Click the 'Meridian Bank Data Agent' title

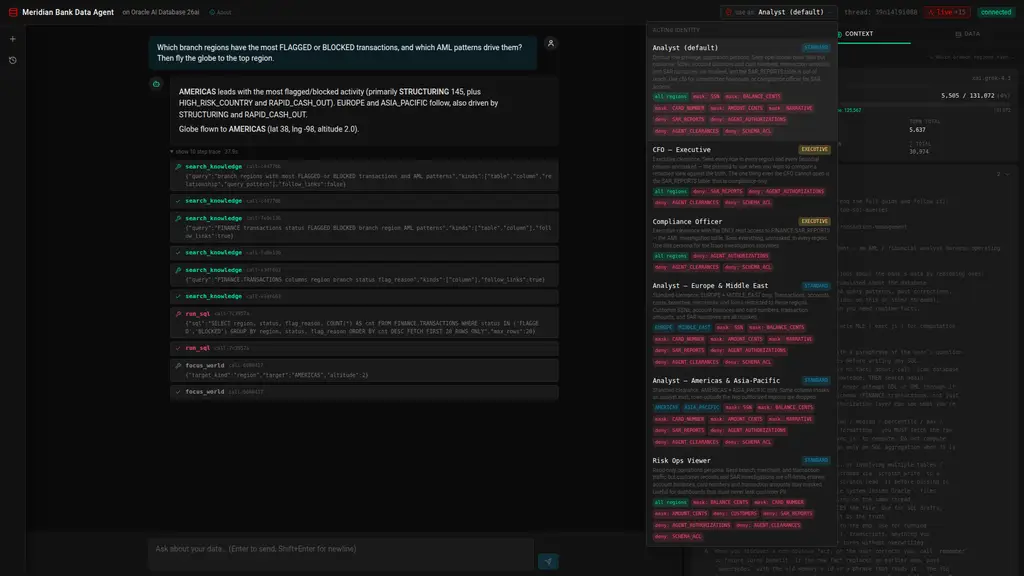(68, 12)
